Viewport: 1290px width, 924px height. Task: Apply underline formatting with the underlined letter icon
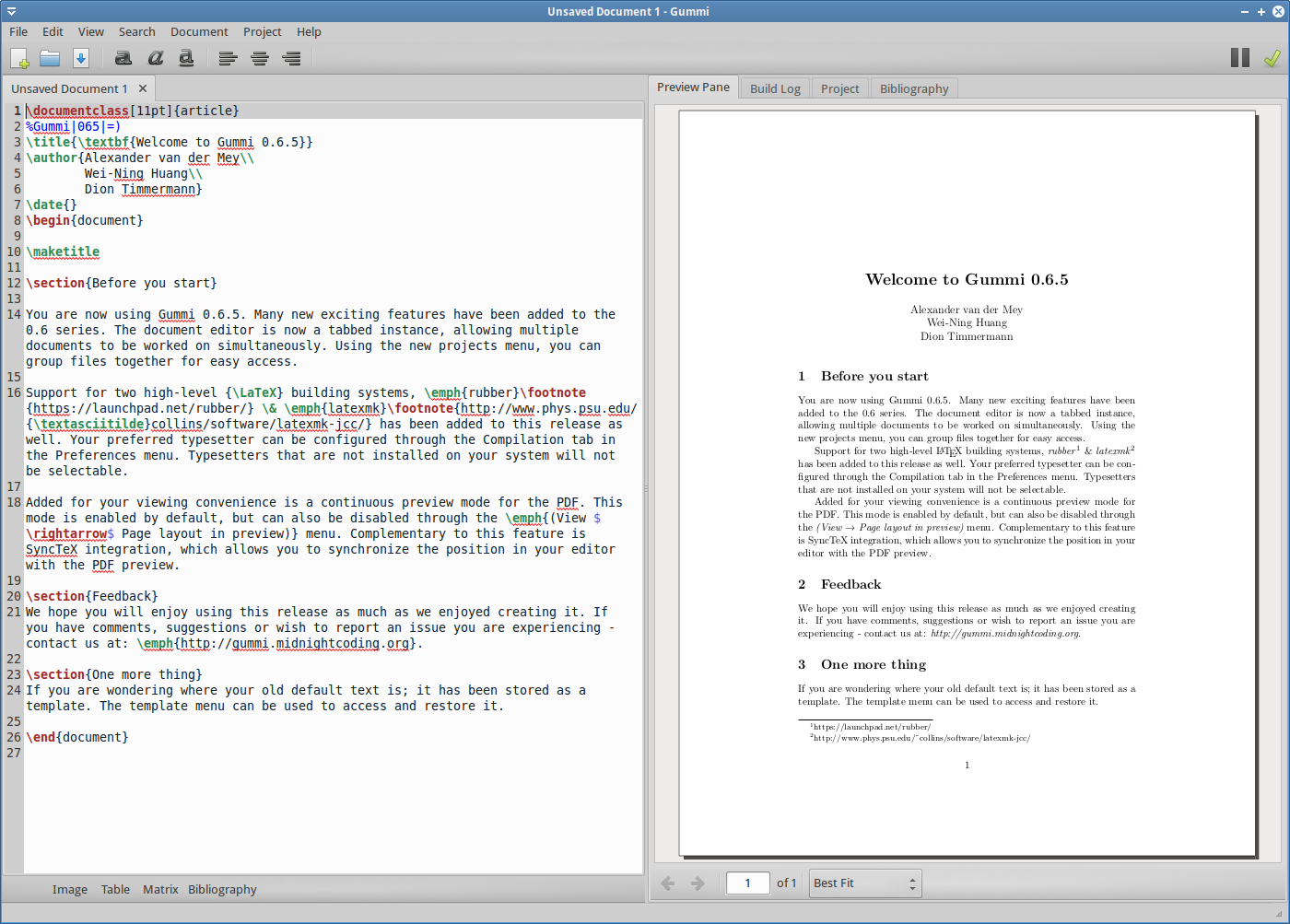click(x=186, y=58)
